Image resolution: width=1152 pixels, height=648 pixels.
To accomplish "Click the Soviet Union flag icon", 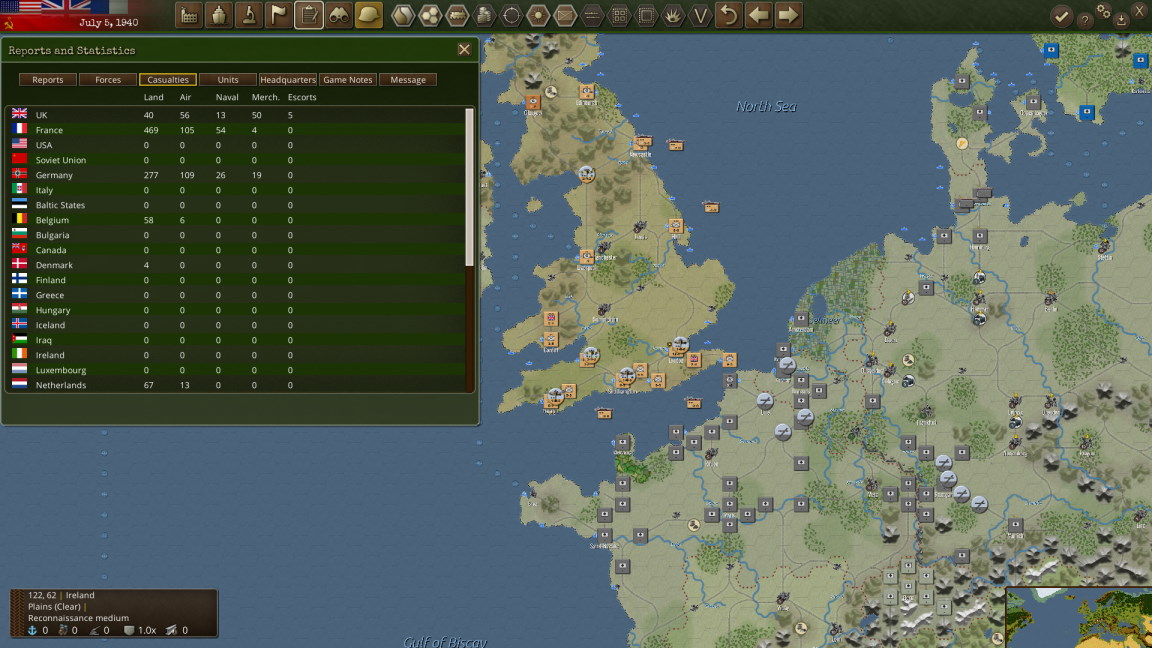I will pyautogui.click(x=20, y=159).
